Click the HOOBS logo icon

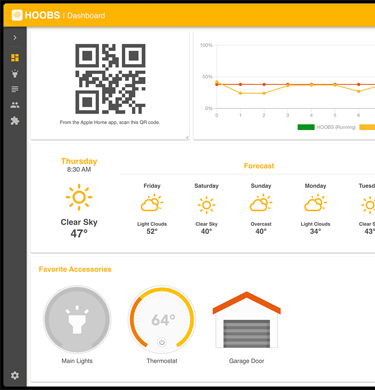tap(17, 15)
